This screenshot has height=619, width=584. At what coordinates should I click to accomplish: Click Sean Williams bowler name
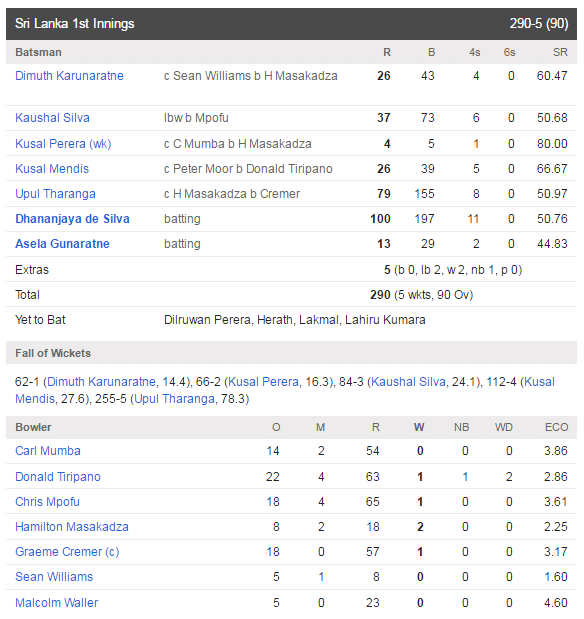[54, 577]
